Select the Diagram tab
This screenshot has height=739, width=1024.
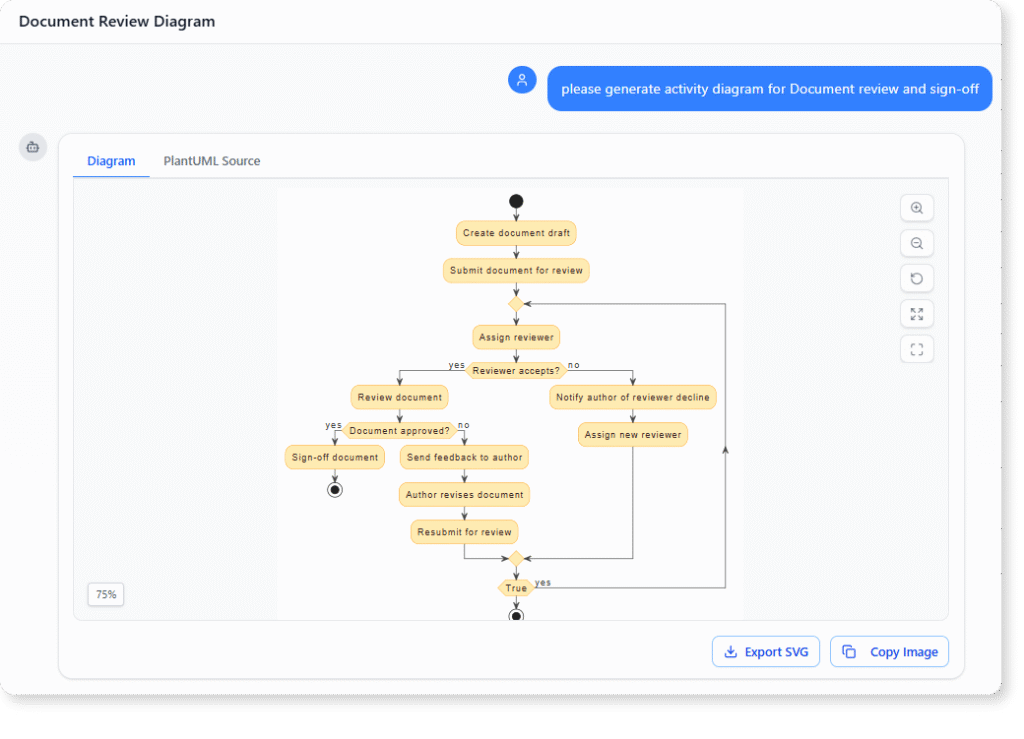pyautogui.click(x=111, y=161)
